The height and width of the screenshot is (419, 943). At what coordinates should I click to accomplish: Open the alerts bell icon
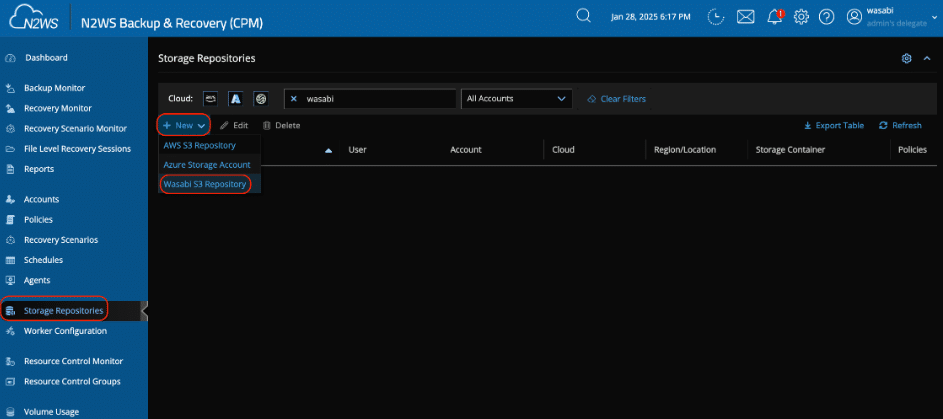coord(775,17)
